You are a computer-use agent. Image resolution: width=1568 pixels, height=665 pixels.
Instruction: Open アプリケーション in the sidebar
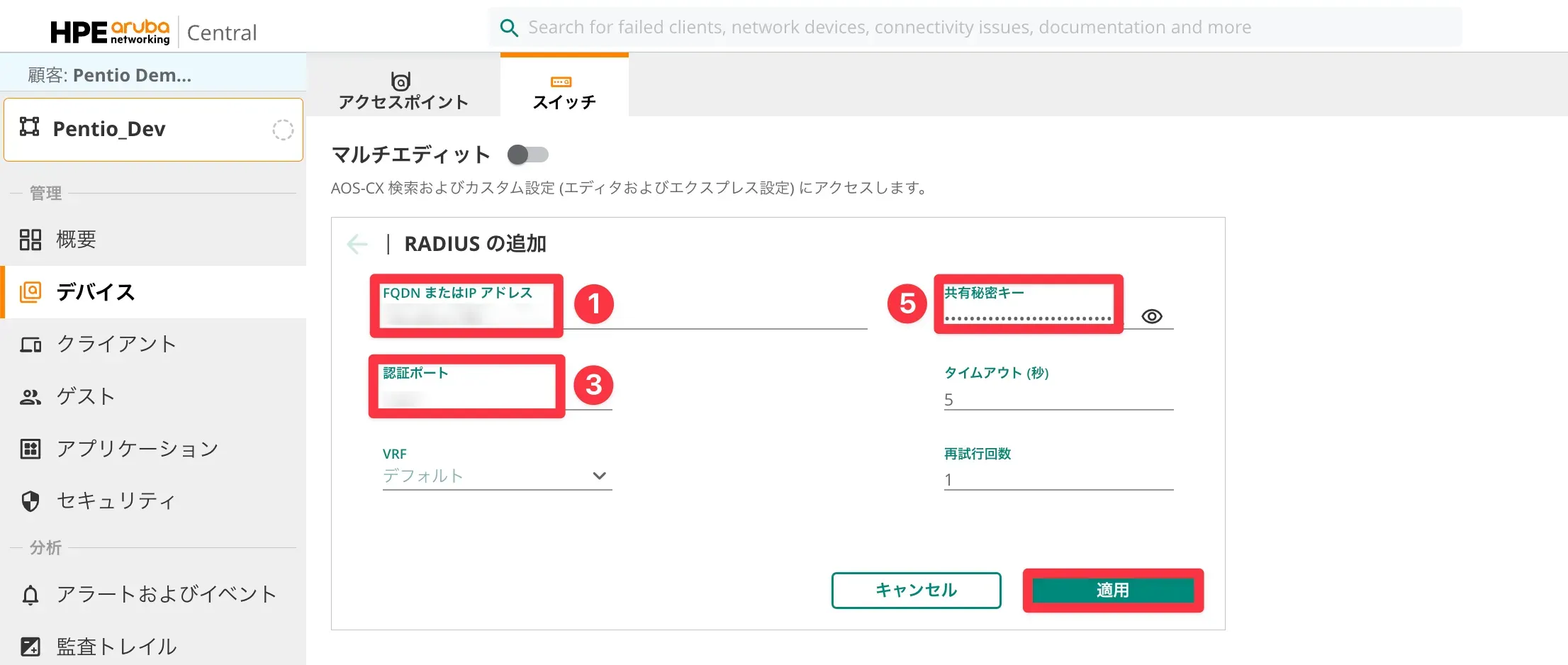click(x=137, y=449)
